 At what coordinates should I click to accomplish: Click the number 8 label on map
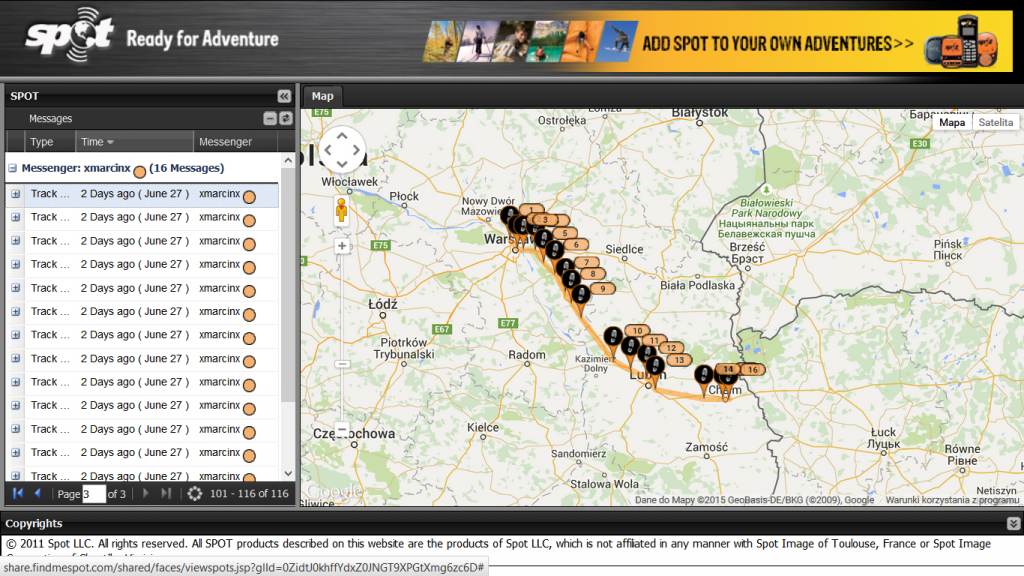tap(593, 274)
